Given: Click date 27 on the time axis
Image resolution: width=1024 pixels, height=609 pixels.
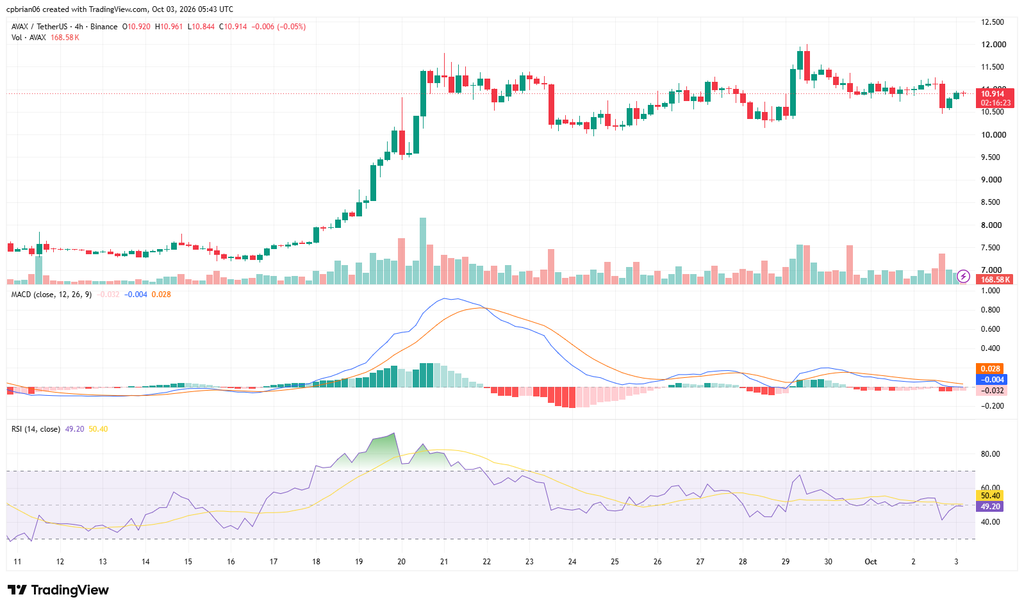Looking at the screenshot, I should click(x=700, y=562).
